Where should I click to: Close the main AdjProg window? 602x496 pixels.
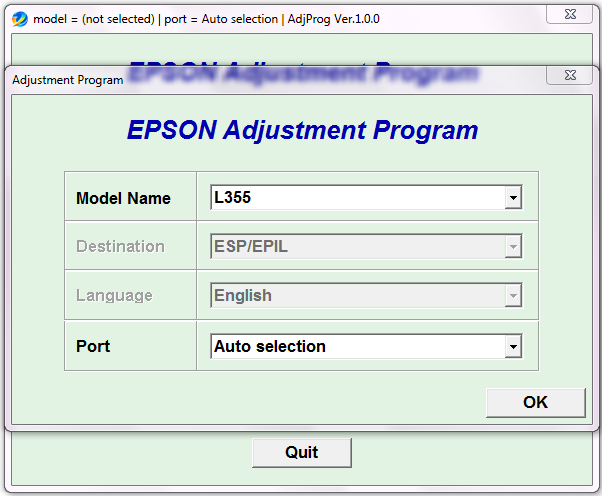[570, 14]
